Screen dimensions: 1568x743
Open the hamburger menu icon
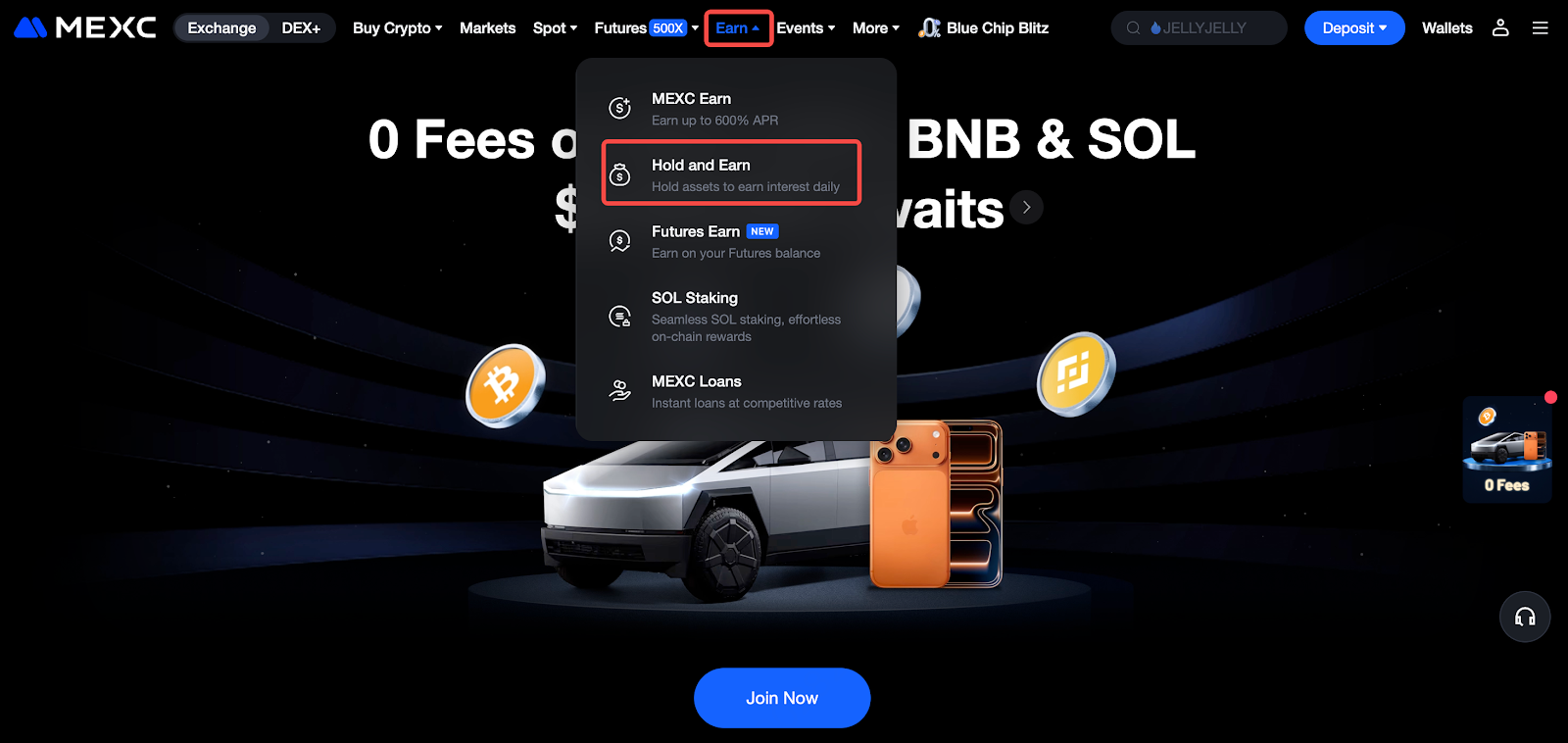click(x=1541, y=27)
